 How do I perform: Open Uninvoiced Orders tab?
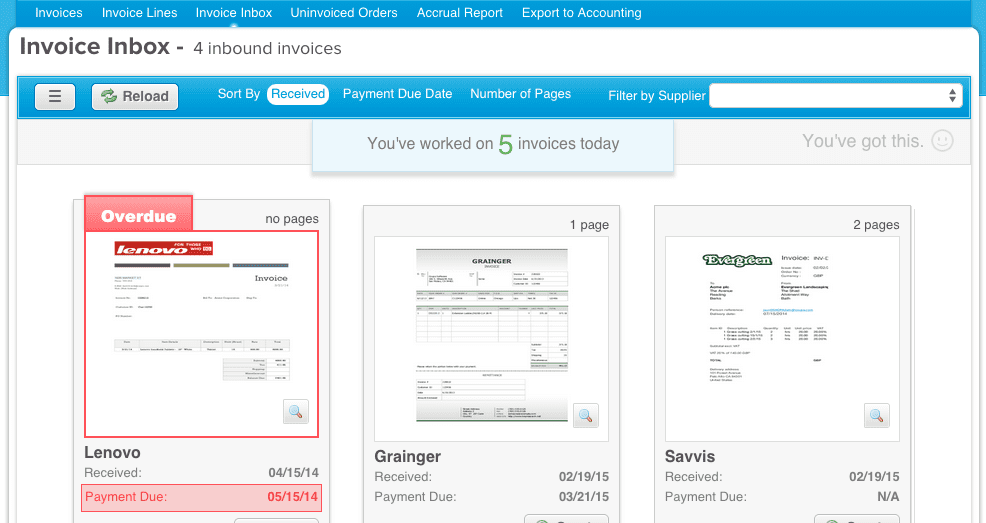[344, 13]
